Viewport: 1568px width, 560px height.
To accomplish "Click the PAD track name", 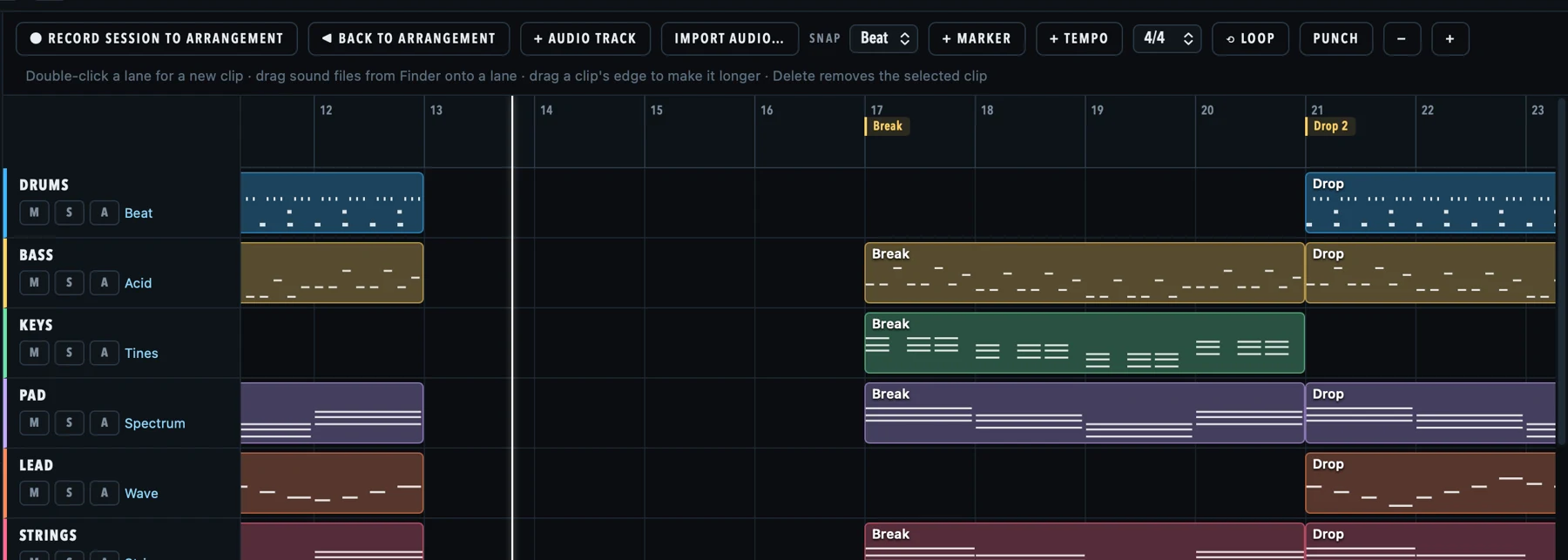I will click(32, 395).
